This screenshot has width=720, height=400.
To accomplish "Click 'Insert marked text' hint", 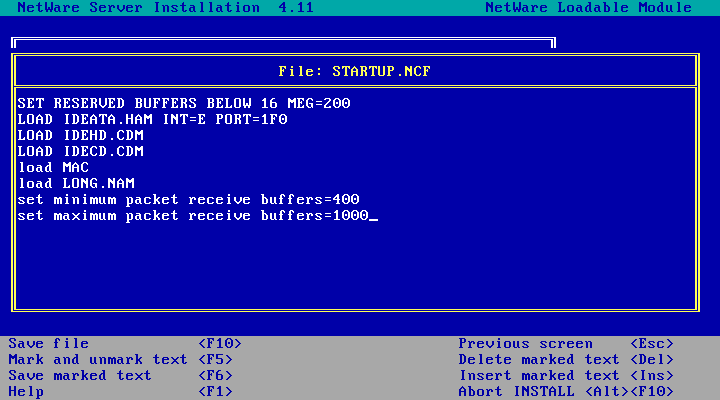I will coord(539,376).
